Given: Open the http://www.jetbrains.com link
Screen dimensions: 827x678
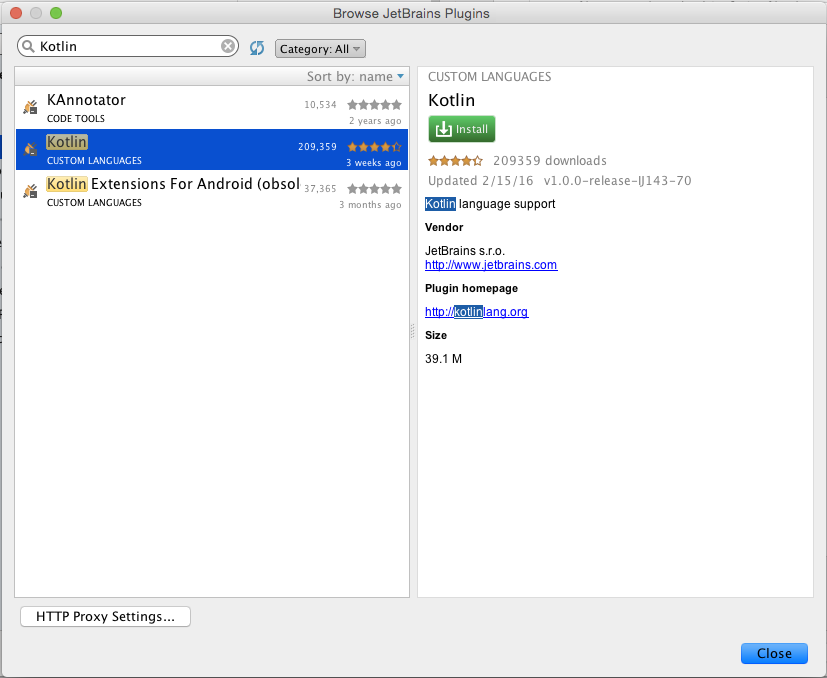Looking at the screenshot, I should tap(491, 265).
